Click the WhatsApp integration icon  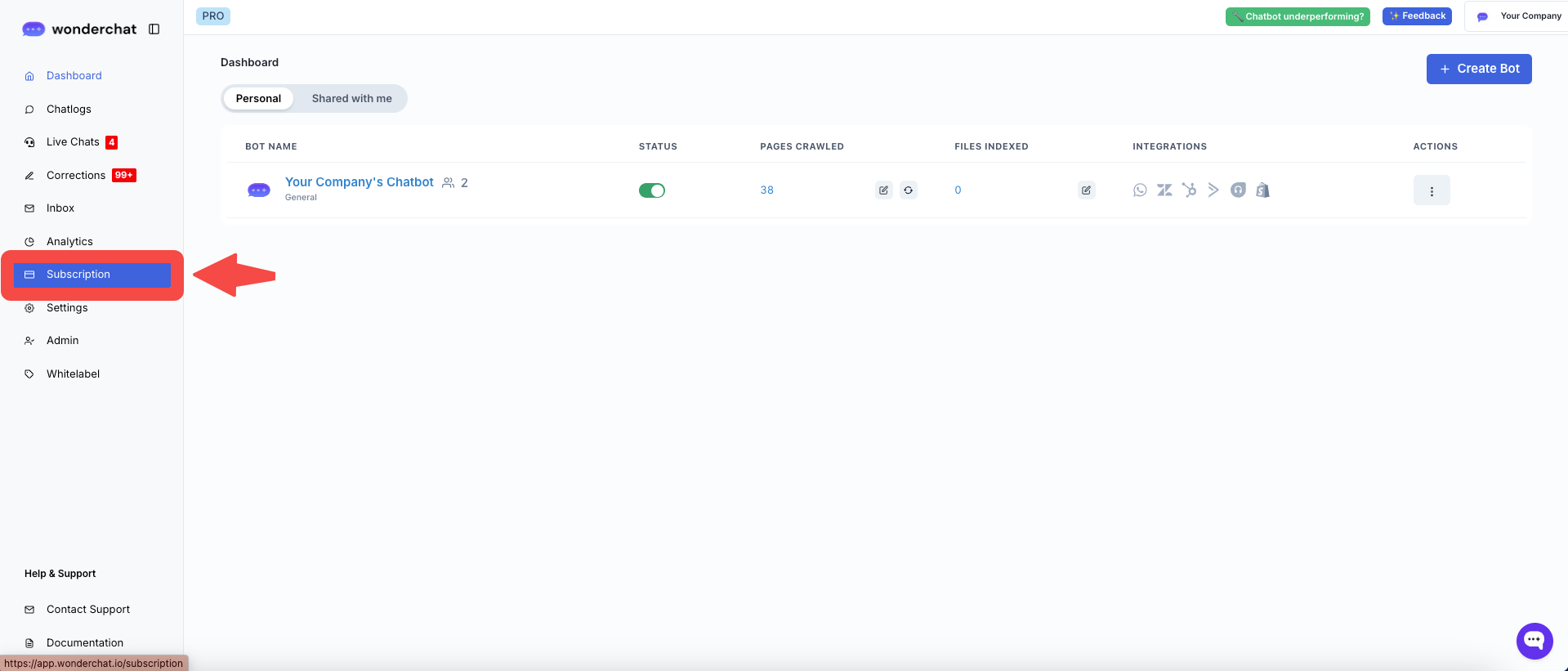tap(1140, 190)
